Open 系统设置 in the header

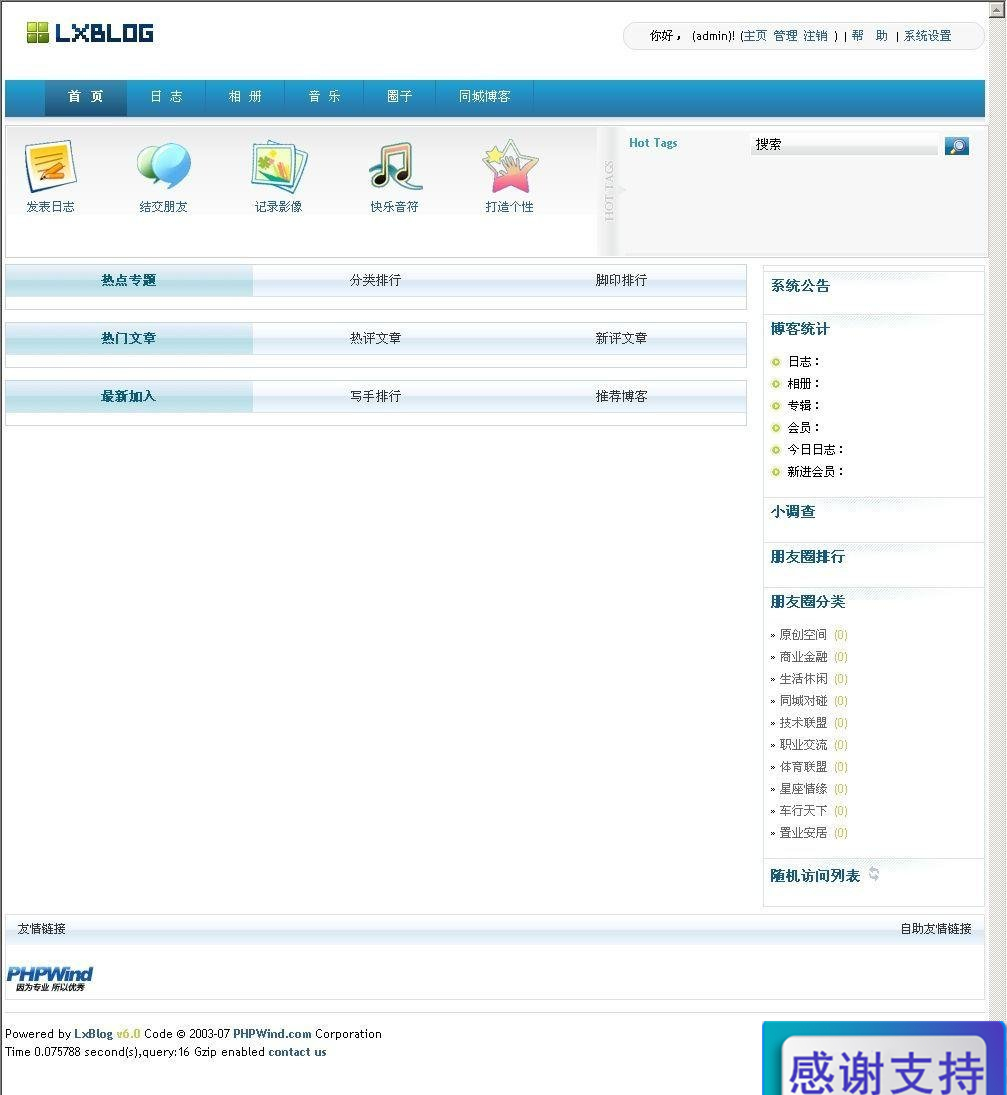pyautogui.click(x=927, y=36)
